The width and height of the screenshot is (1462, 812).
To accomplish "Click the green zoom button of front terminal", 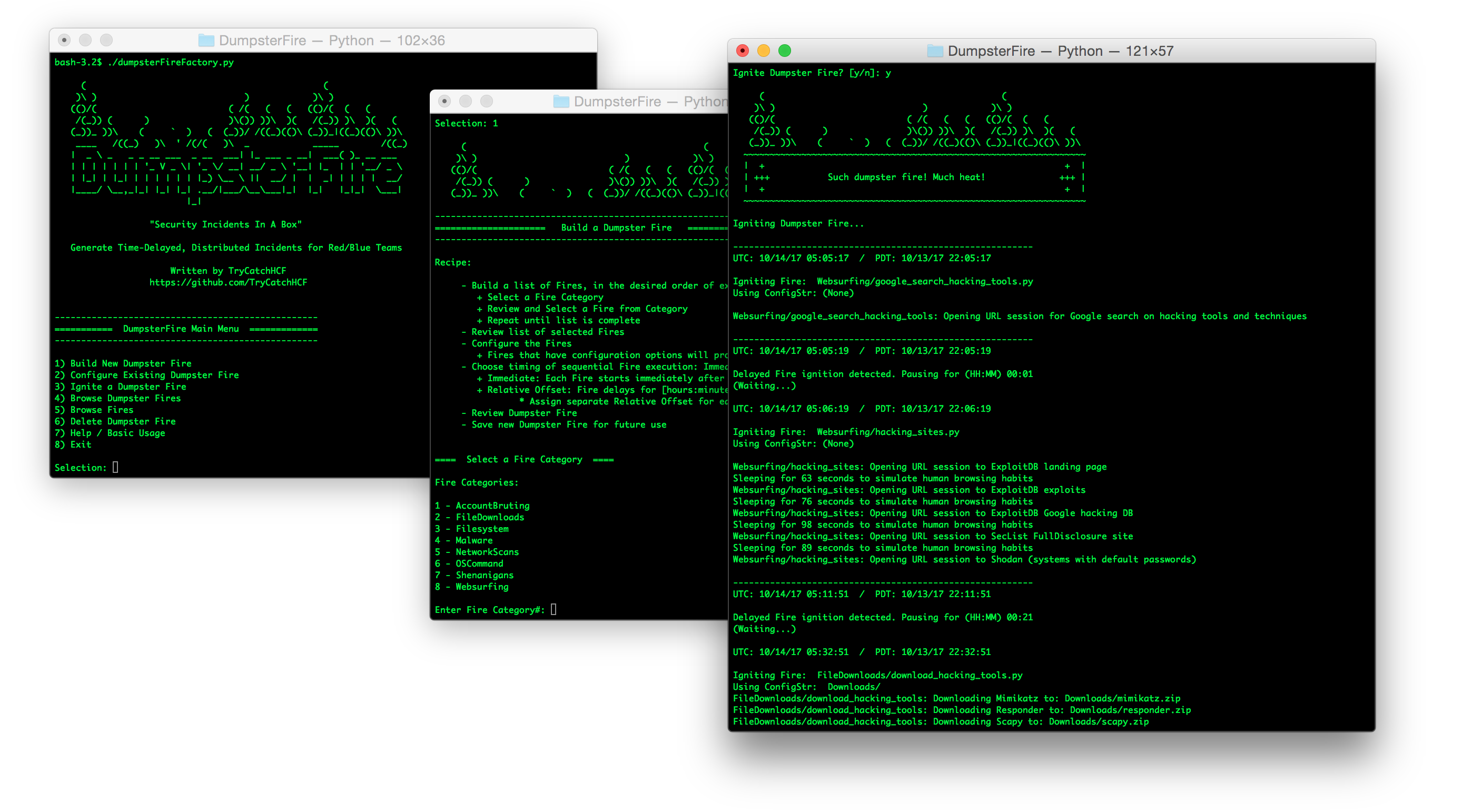I will click(x=784, y=51).
